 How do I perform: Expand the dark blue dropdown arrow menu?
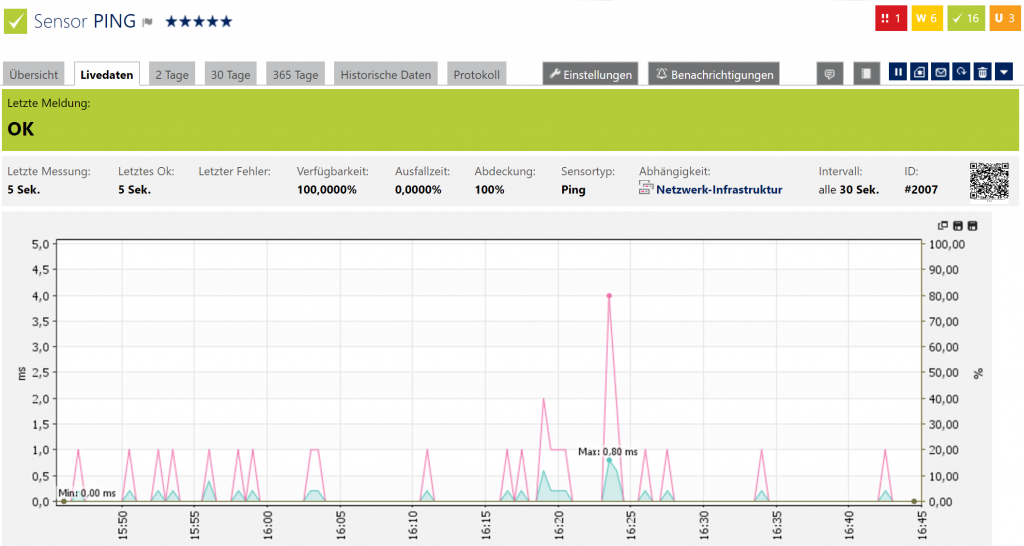click(1004, 73)
